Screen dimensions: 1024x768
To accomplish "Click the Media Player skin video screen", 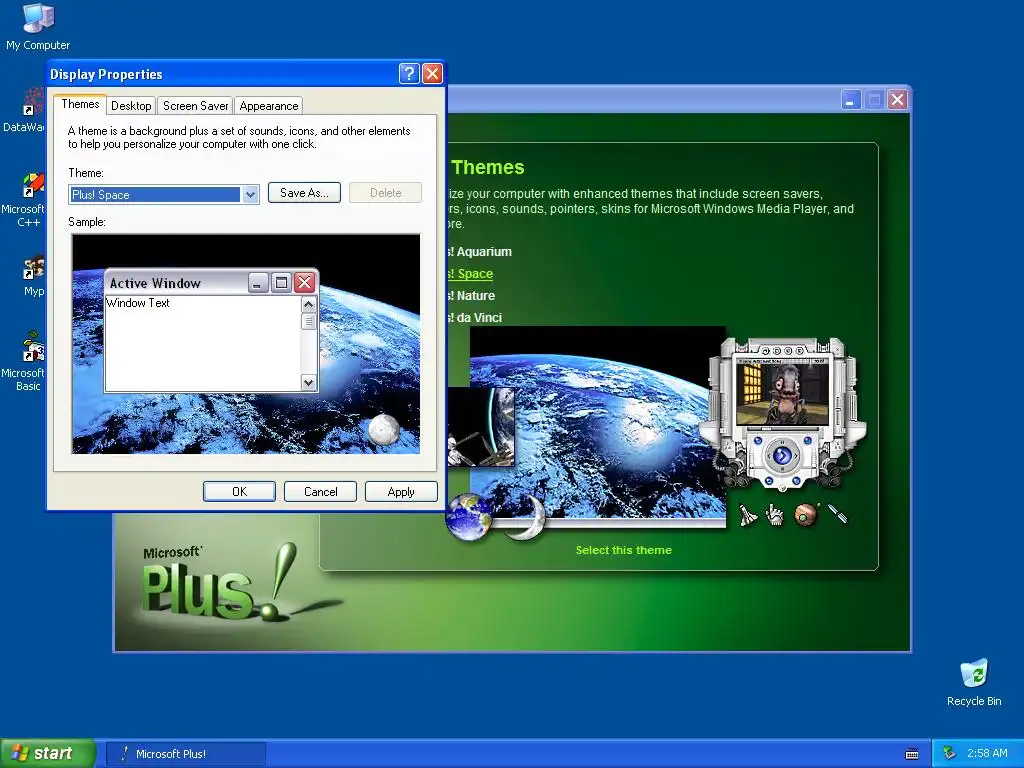I will [x=782, y=394].
